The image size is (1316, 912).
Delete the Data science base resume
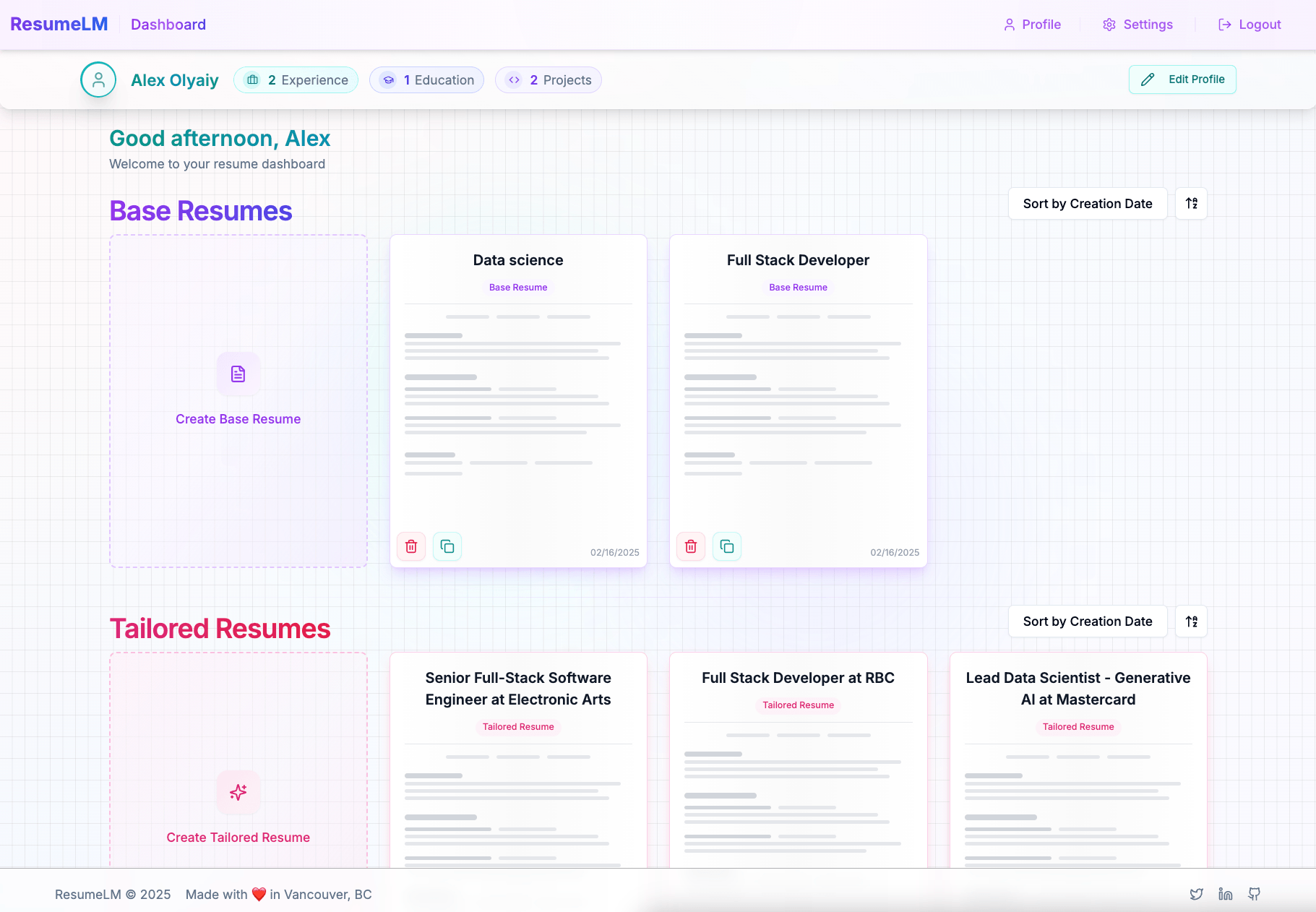click(x=410, y=546)
